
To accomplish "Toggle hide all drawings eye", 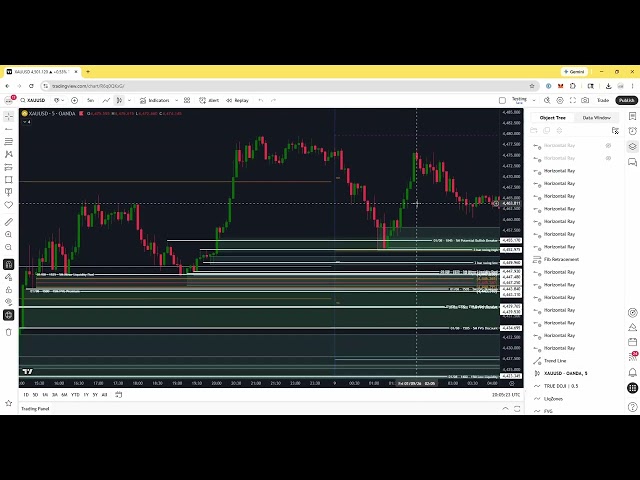I will coord(9,302).
